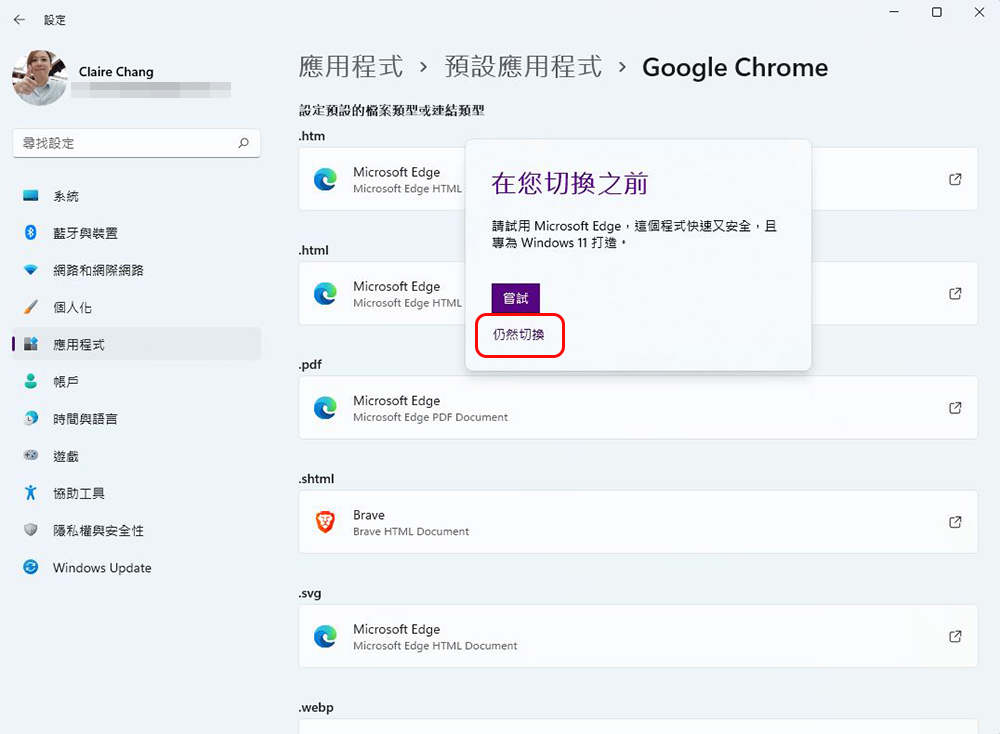
Task: Open 網路和網際網路 settings
Action: point(136,270)
